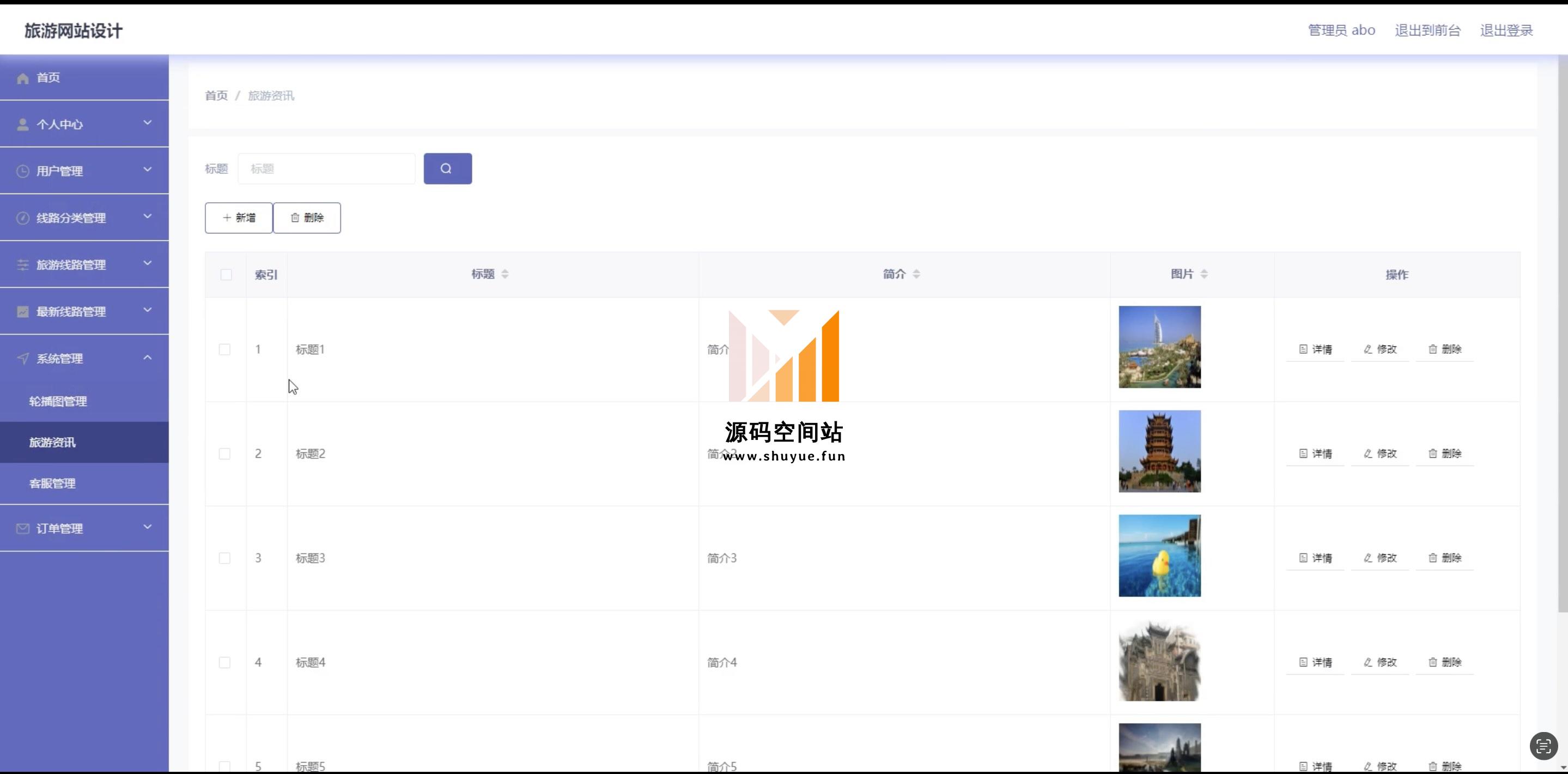1568x774 pixels.
Task: Open 详情 for row 标题4
Action: (1315, 662)
